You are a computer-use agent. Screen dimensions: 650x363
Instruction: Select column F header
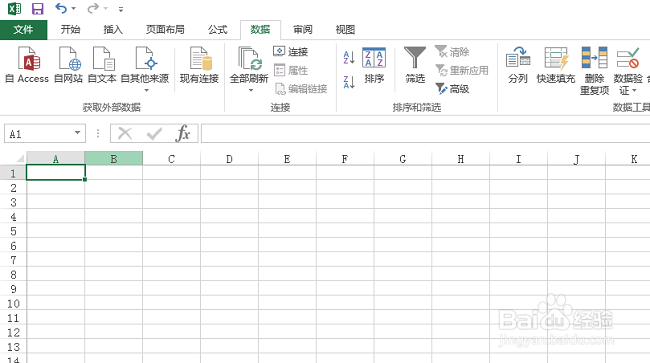[344, 159]
